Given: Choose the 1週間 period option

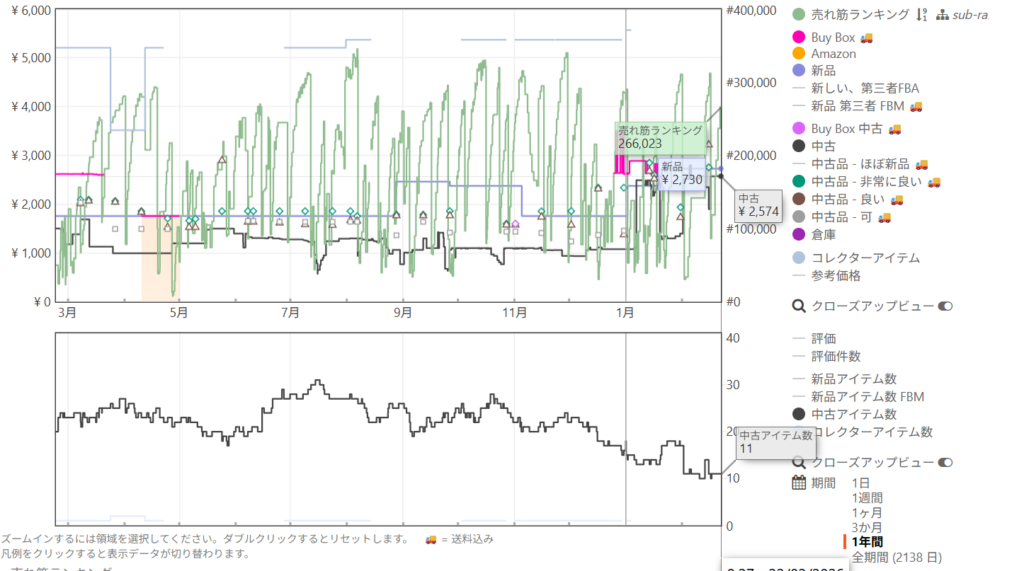Looking at the screenshot, I should tap(867, 498).
